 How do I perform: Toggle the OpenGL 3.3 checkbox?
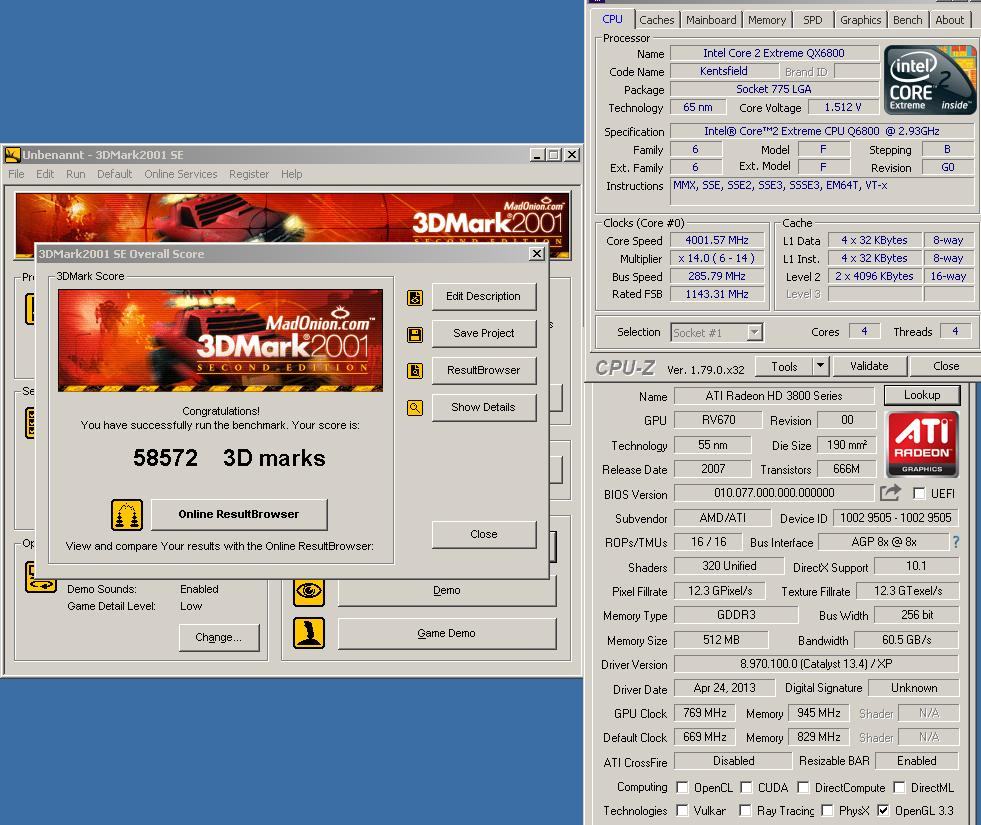pos(883,811)
